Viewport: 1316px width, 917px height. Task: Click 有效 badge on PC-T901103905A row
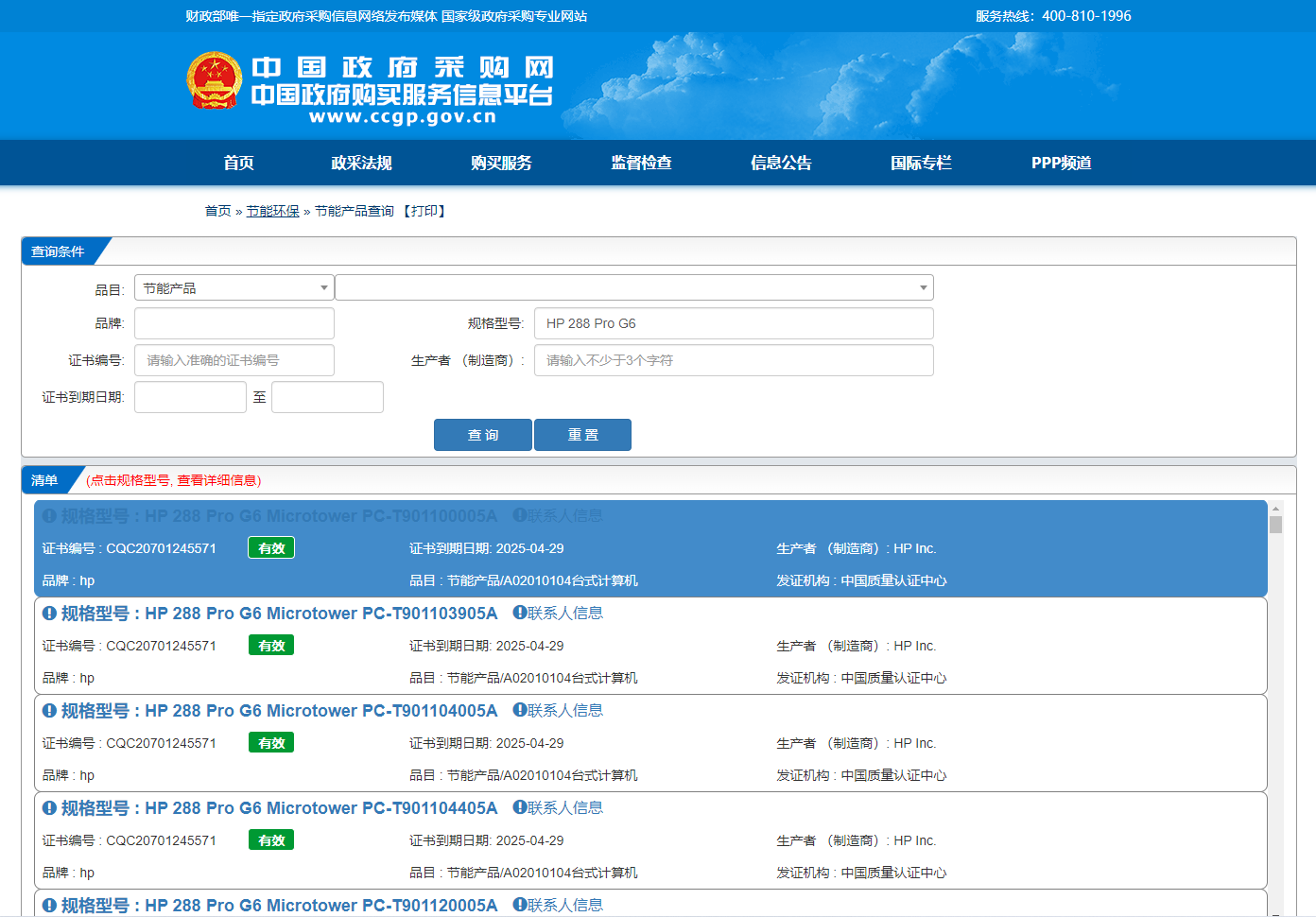coord(271,646)
